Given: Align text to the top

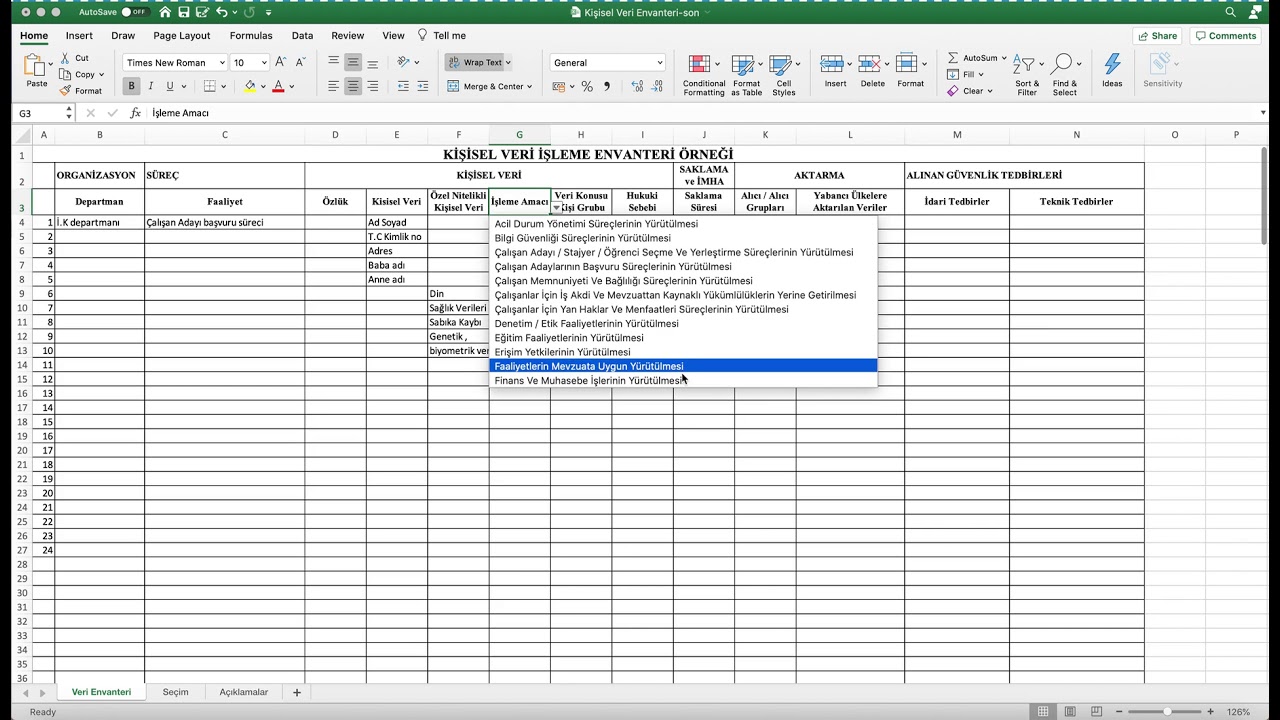Looking at the screenshot, I should coord(333,62).
